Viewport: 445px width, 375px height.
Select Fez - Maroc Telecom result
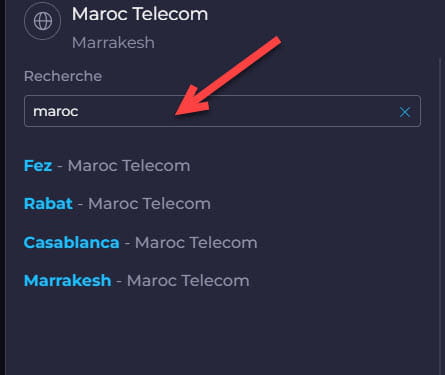[107, 166]
